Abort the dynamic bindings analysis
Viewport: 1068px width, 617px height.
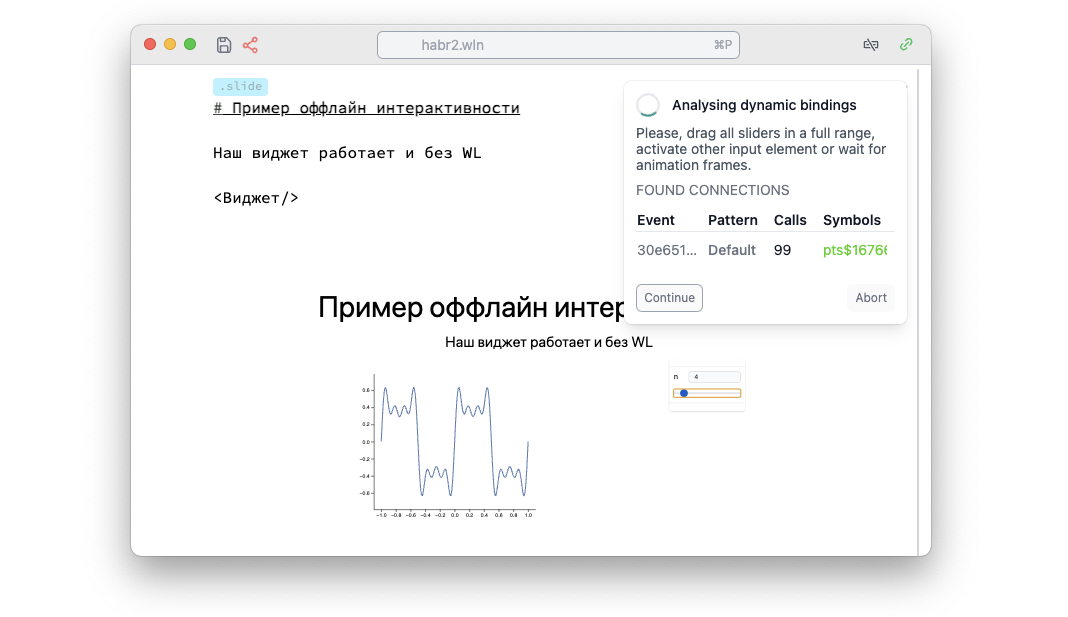point(870,297)
